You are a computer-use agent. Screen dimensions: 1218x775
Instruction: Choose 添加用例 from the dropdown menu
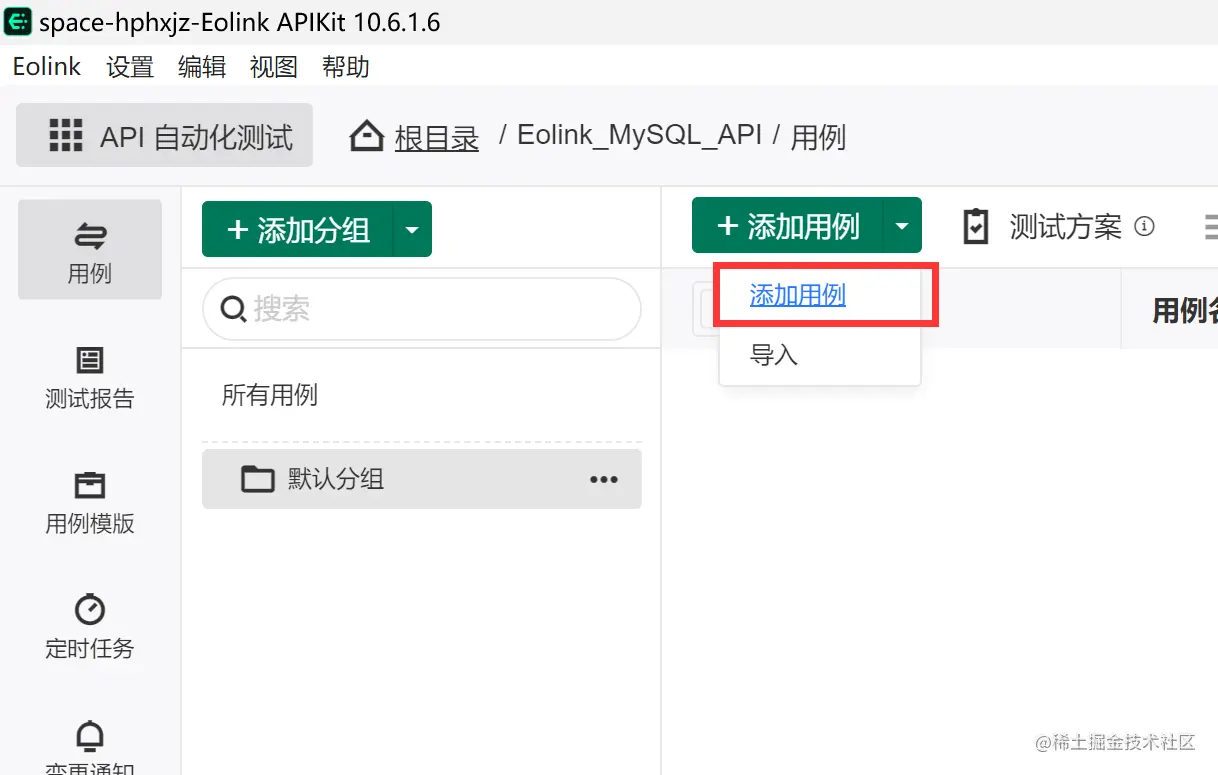click(x=798, y=295)
